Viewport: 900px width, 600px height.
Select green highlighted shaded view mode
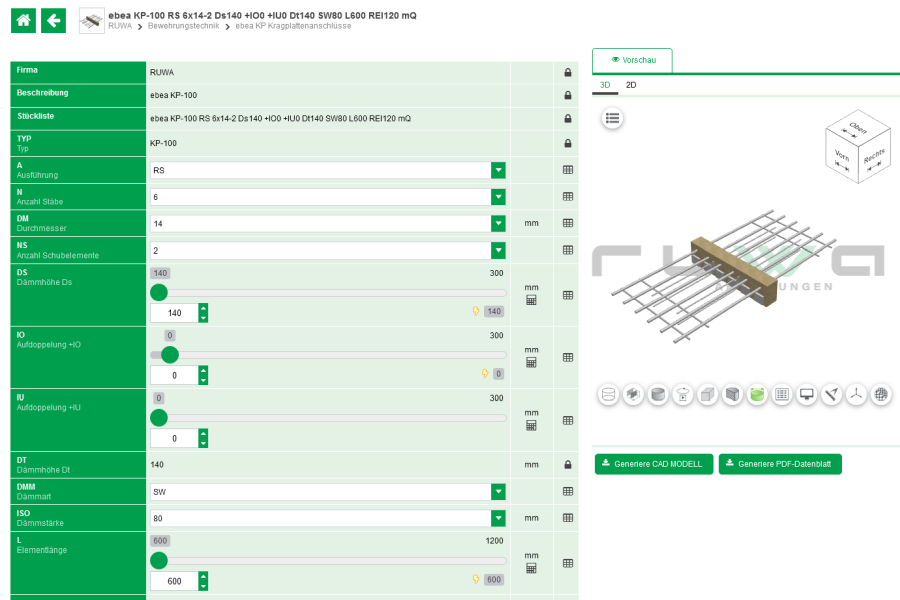(757, 395)
